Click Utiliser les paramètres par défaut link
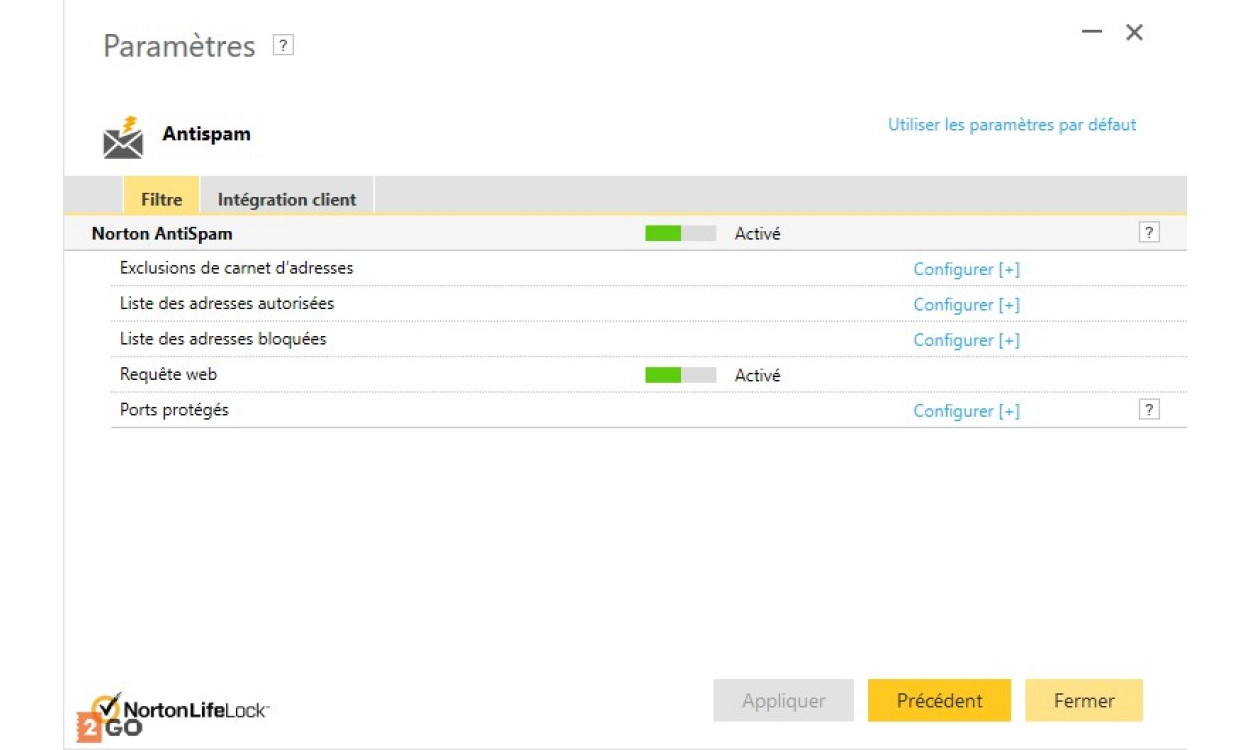The height and width of the screenshot is (750, 1250). coord(1012,125)
